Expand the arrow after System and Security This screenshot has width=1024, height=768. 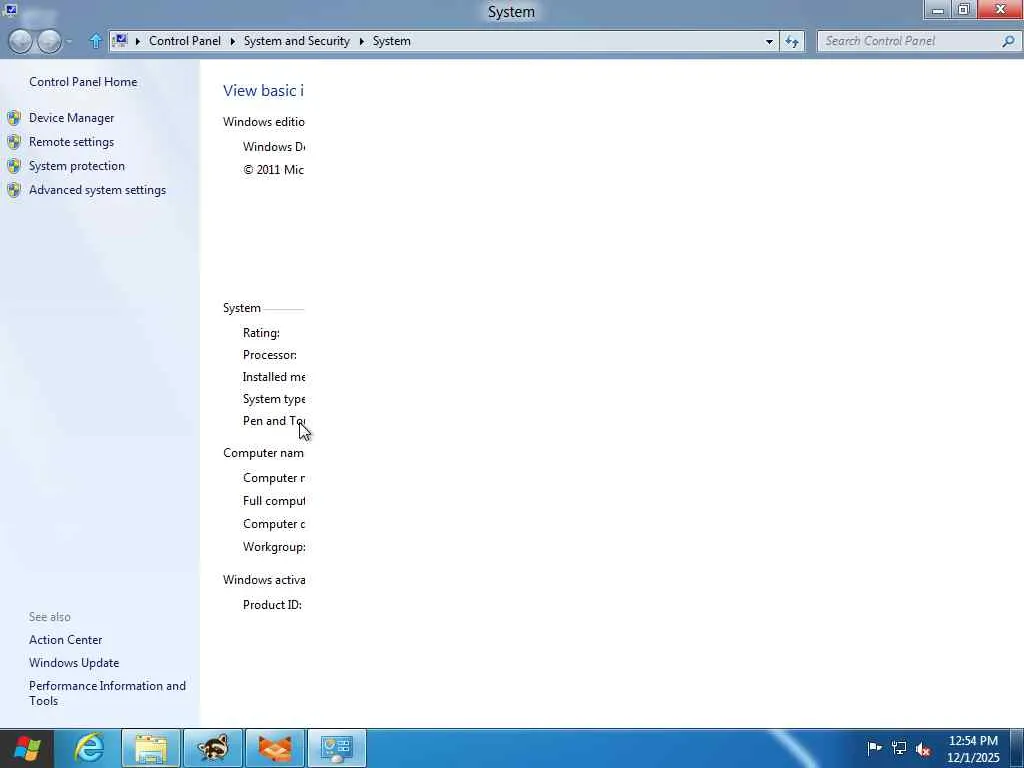pos(361,41)
